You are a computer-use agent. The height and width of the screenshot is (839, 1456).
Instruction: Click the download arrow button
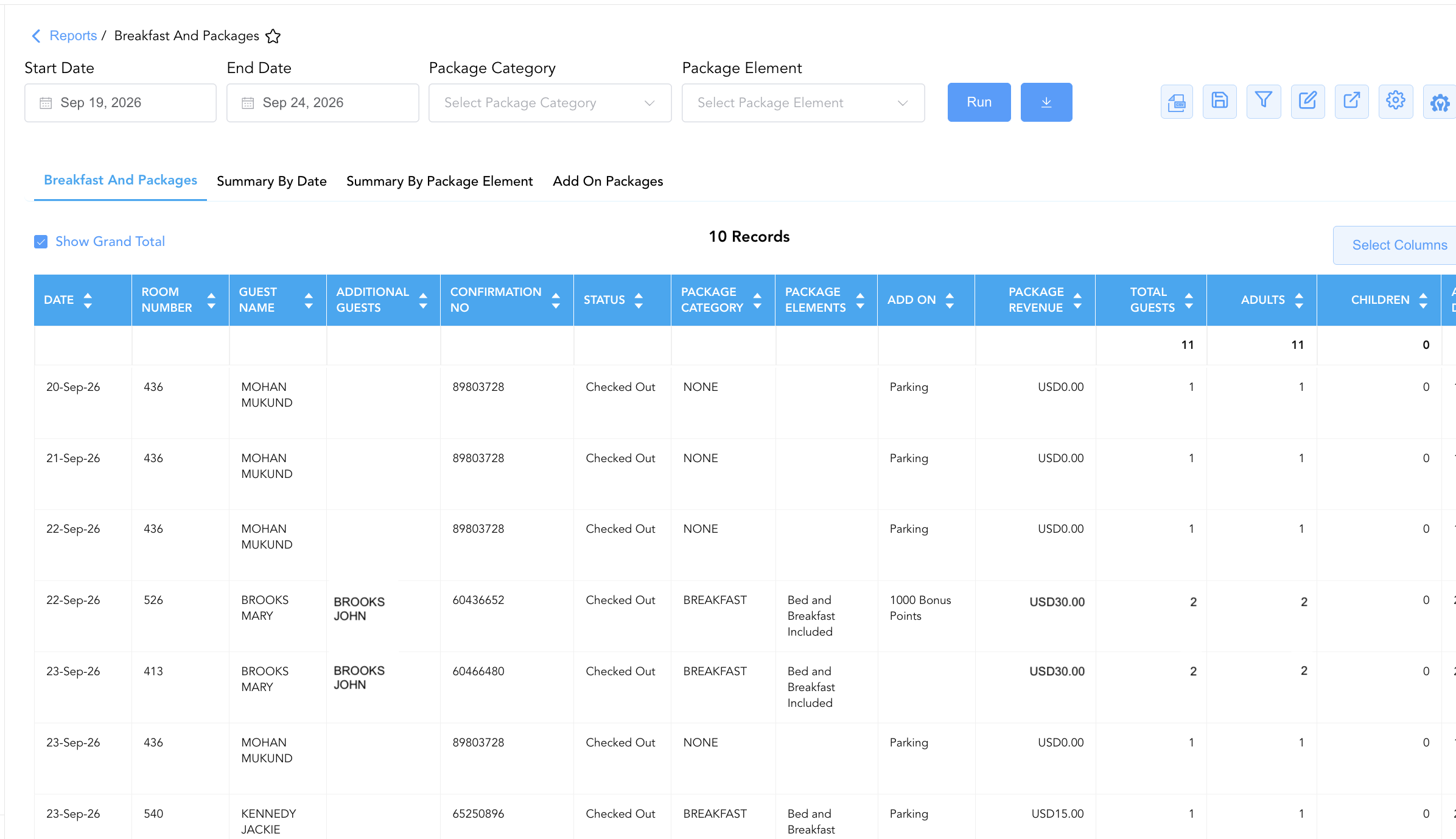[x=1046, y=102]
